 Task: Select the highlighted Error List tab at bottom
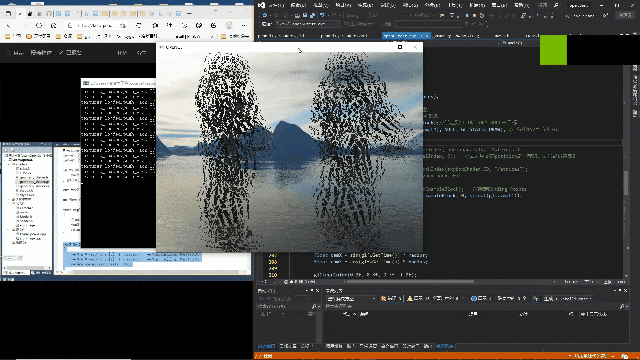(444, 346)
